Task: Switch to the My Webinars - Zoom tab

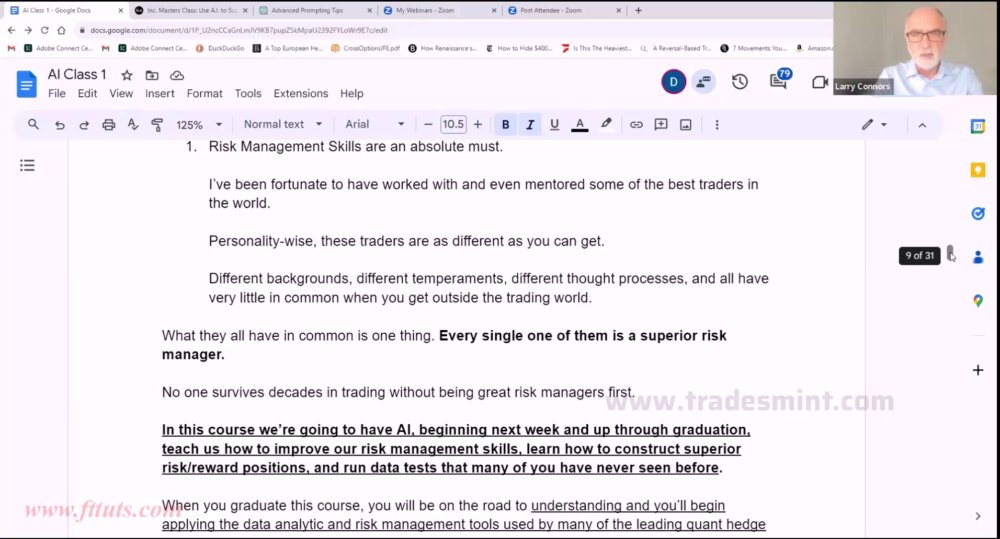Action: point(441,10)
